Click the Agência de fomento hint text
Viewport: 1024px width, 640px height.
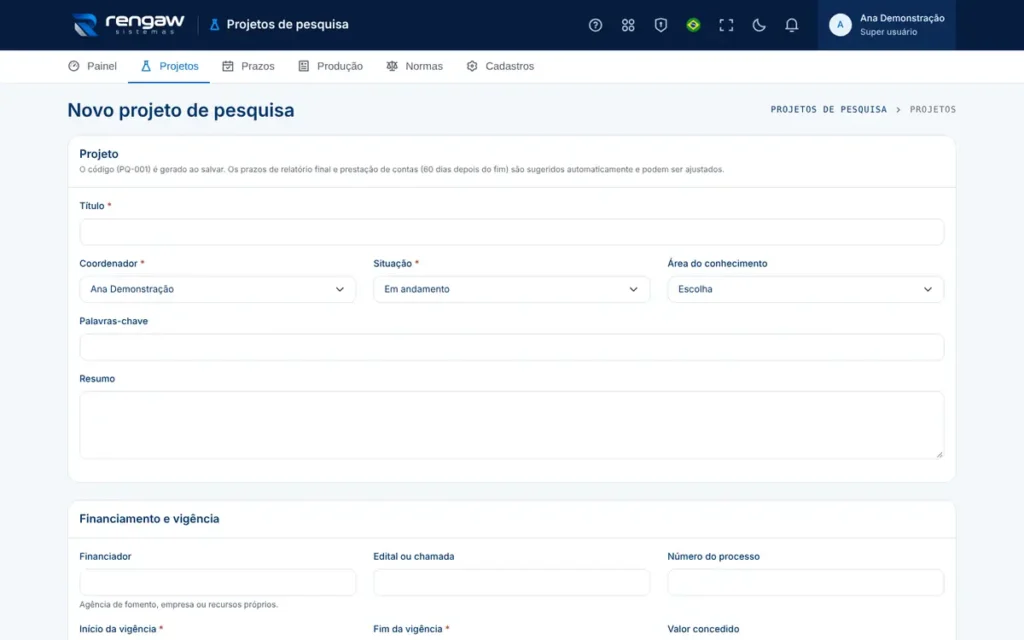point(178,605)
